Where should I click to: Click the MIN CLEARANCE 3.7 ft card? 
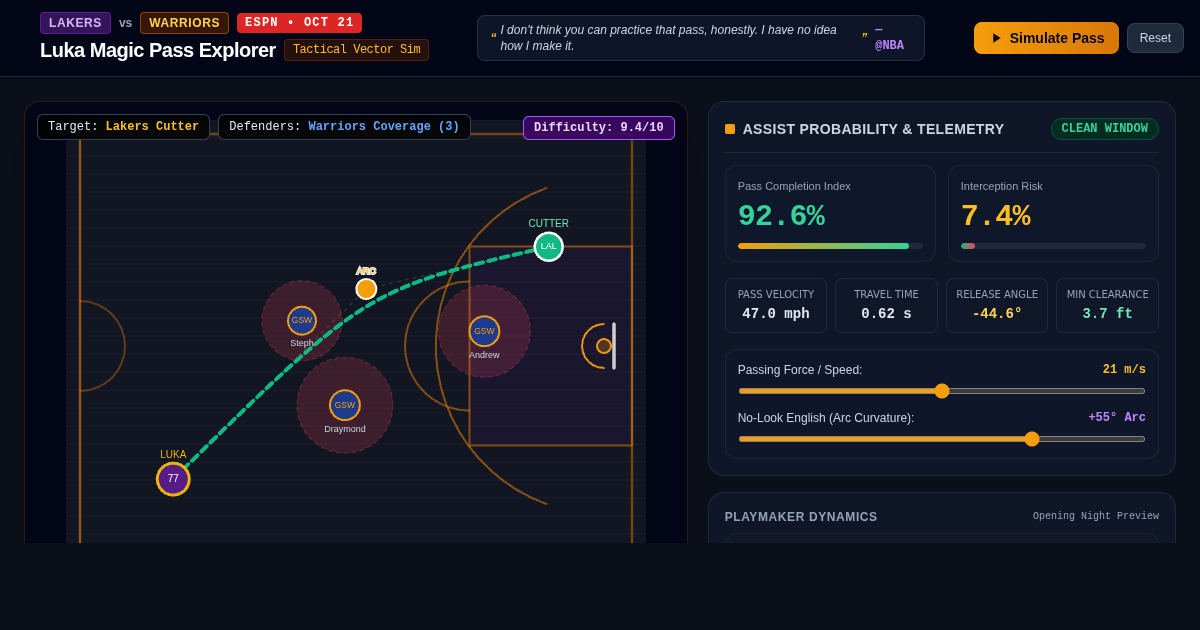[x=1107, y=305]
